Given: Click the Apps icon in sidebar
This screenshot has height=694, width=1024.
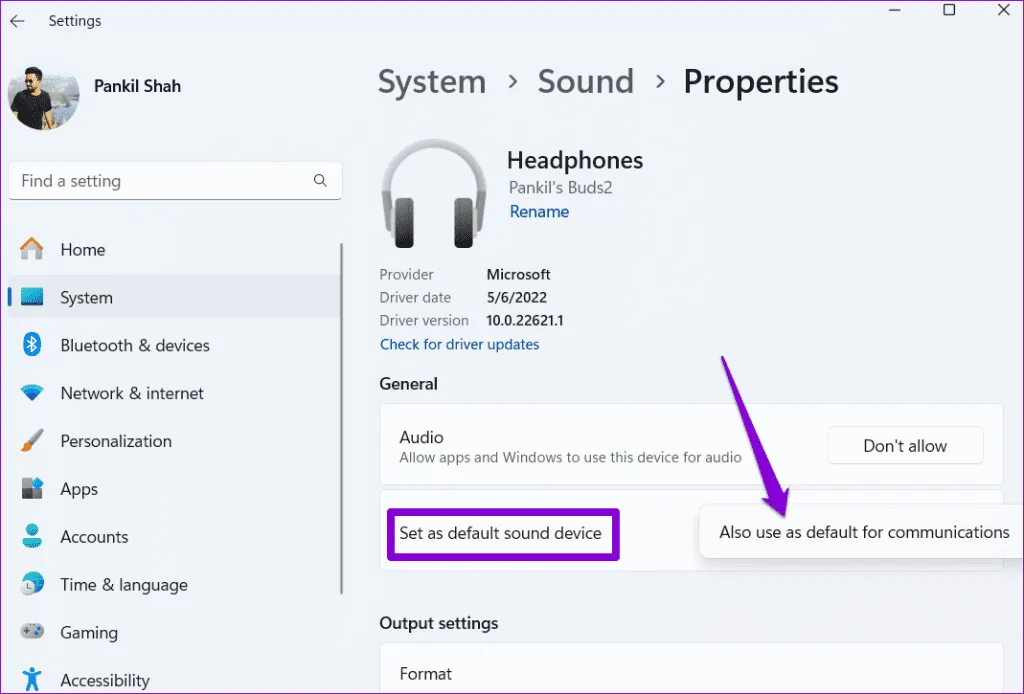Looking at the screenshot, I should point(32,489).
